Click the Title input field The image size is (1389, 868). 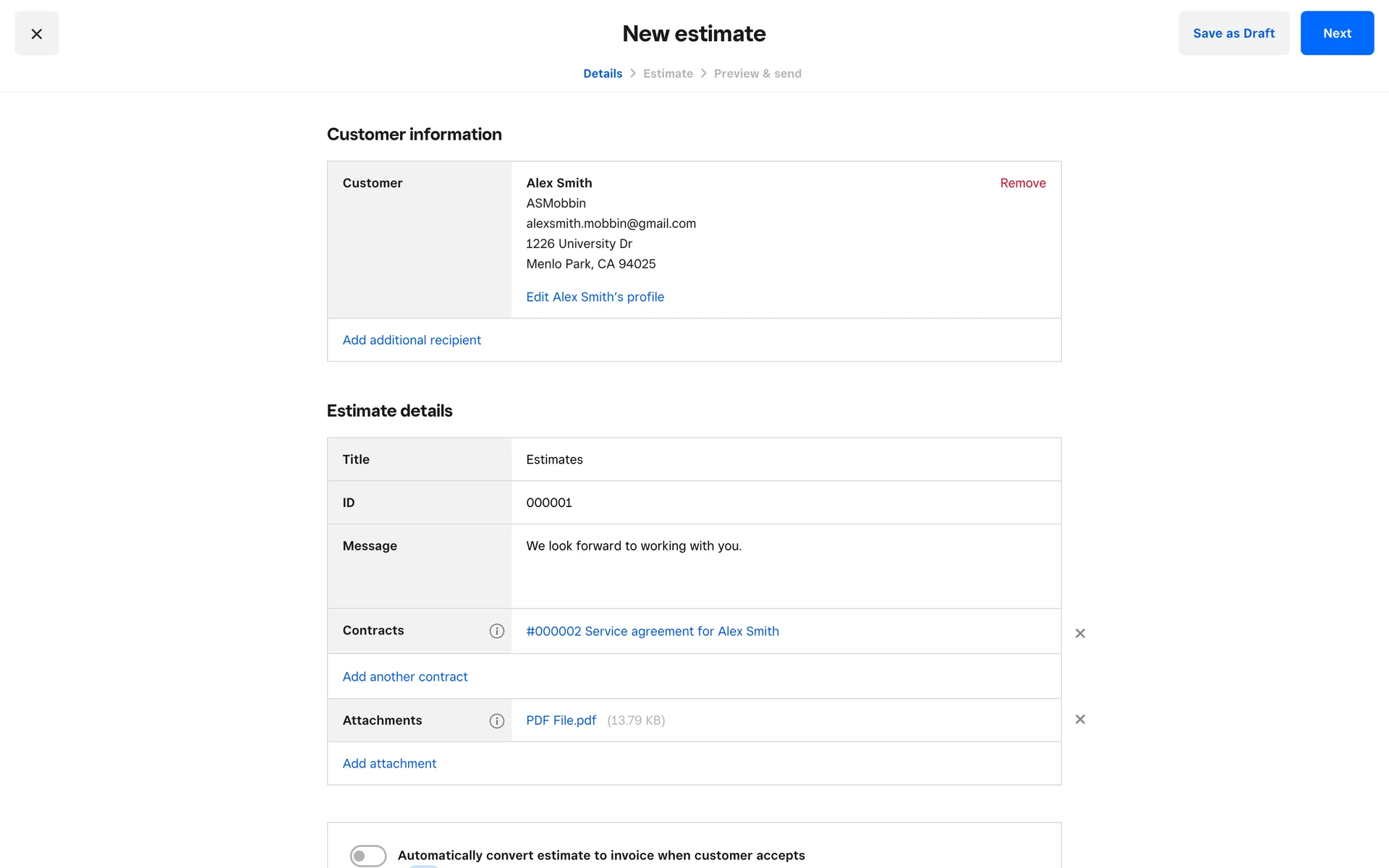point(785,459)
